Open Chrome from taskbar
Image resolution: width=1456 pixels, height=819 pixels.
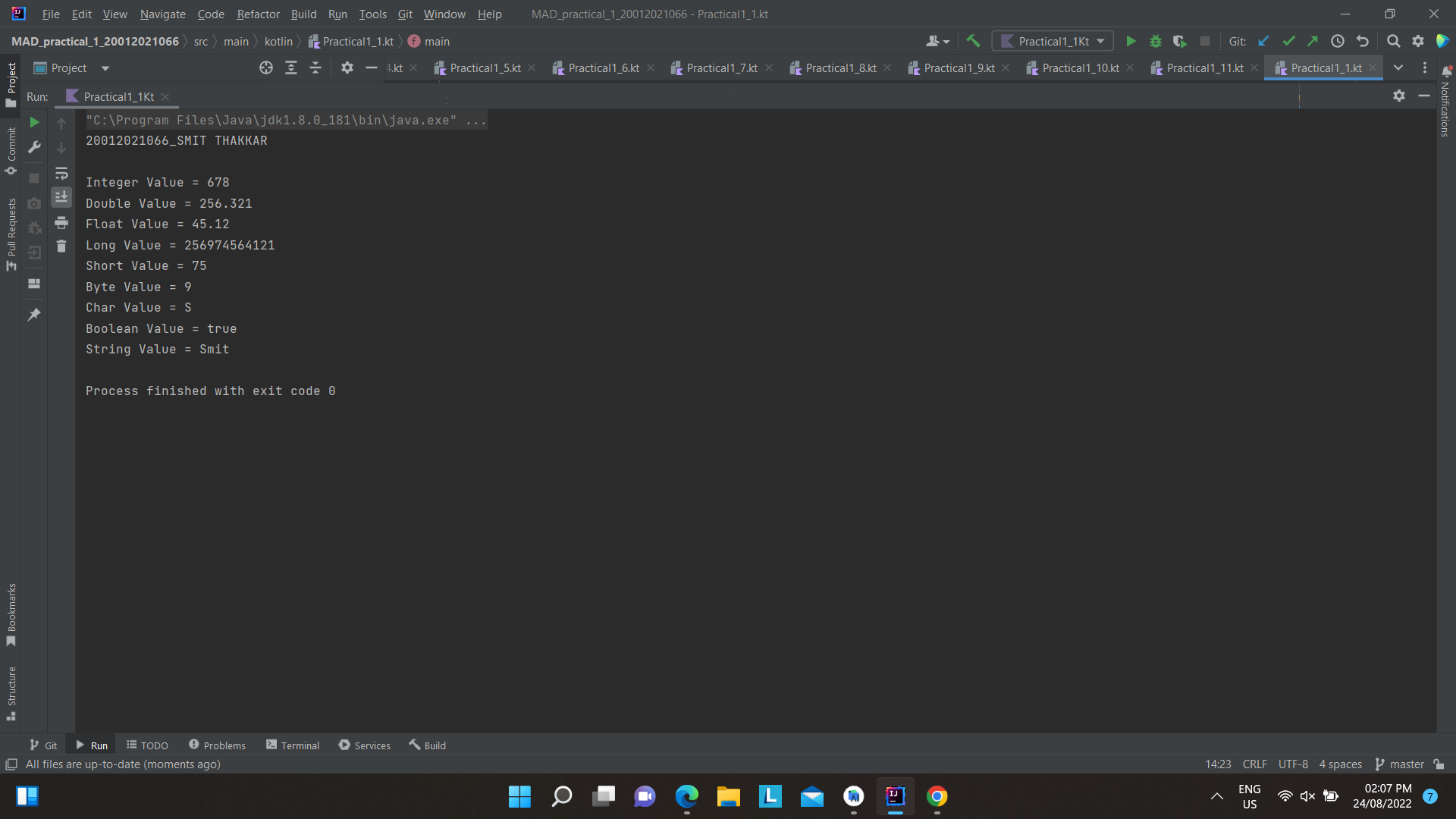point(937,796)
